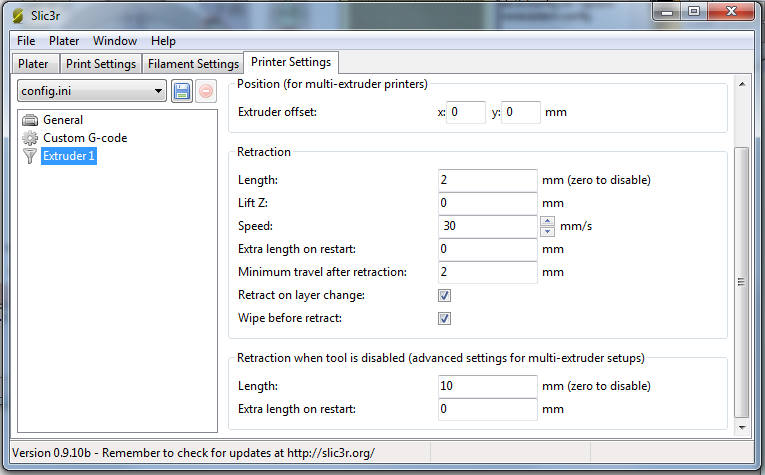Decrease retraction Speed with down arrow

click(x=547, y=231)
